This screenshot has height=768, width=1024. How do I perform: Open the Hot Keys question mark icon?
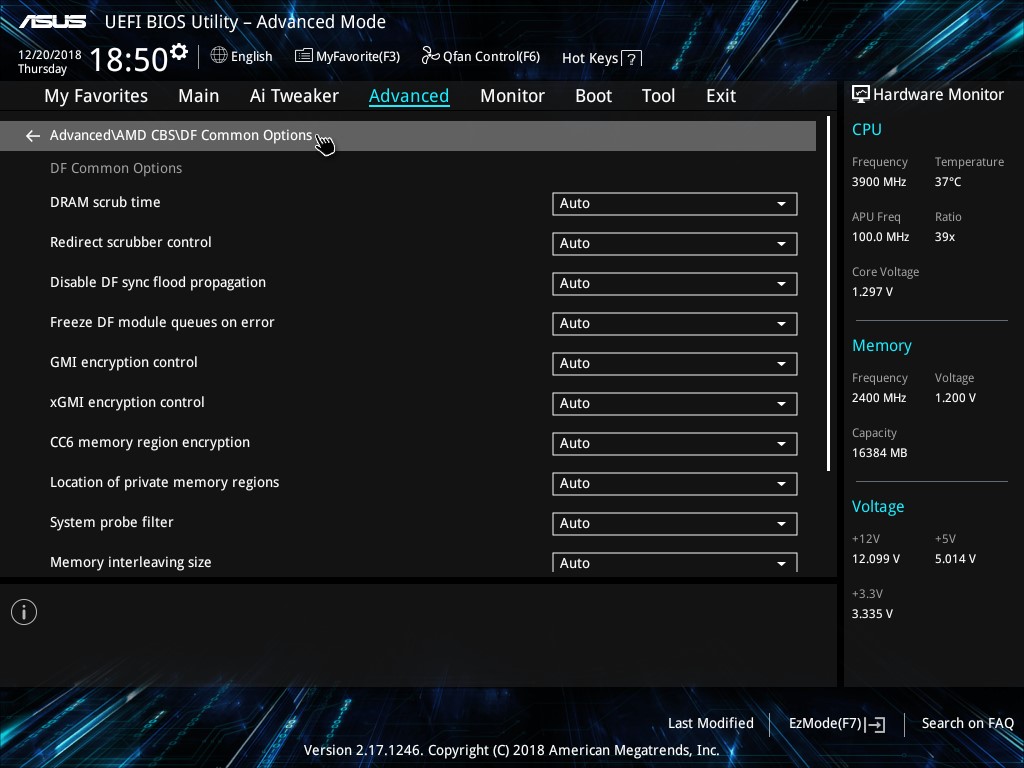632,59
